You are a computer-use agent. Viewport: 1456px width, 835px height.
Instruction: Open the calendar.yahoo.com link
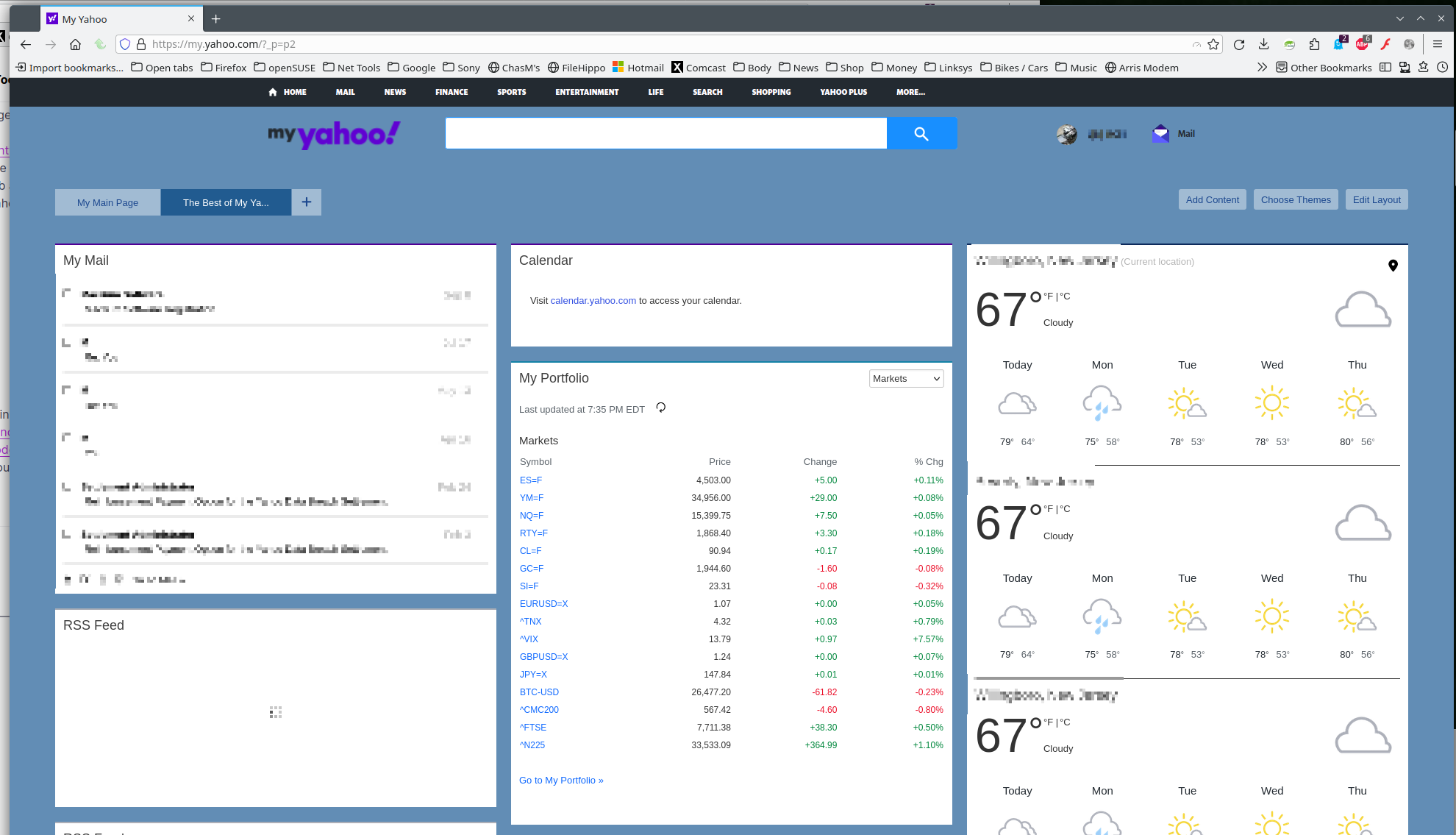[x=593, y=300]
